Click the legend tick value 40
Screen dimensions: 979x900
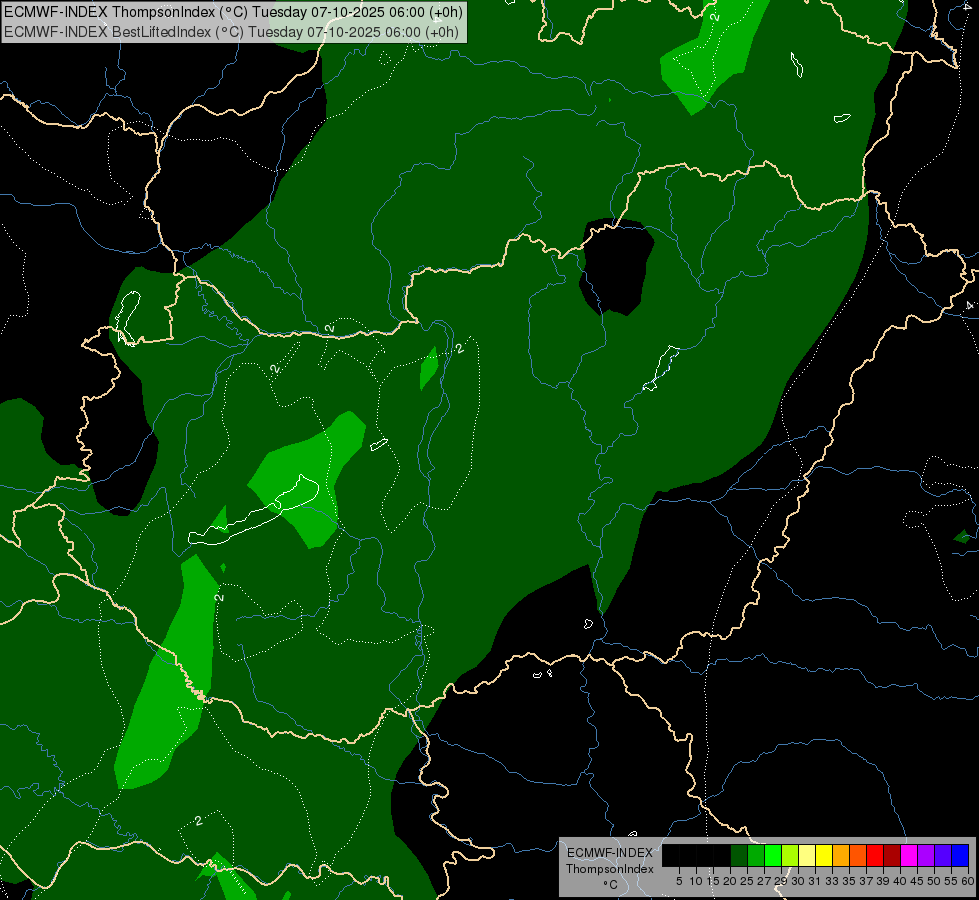pos(900,881)
